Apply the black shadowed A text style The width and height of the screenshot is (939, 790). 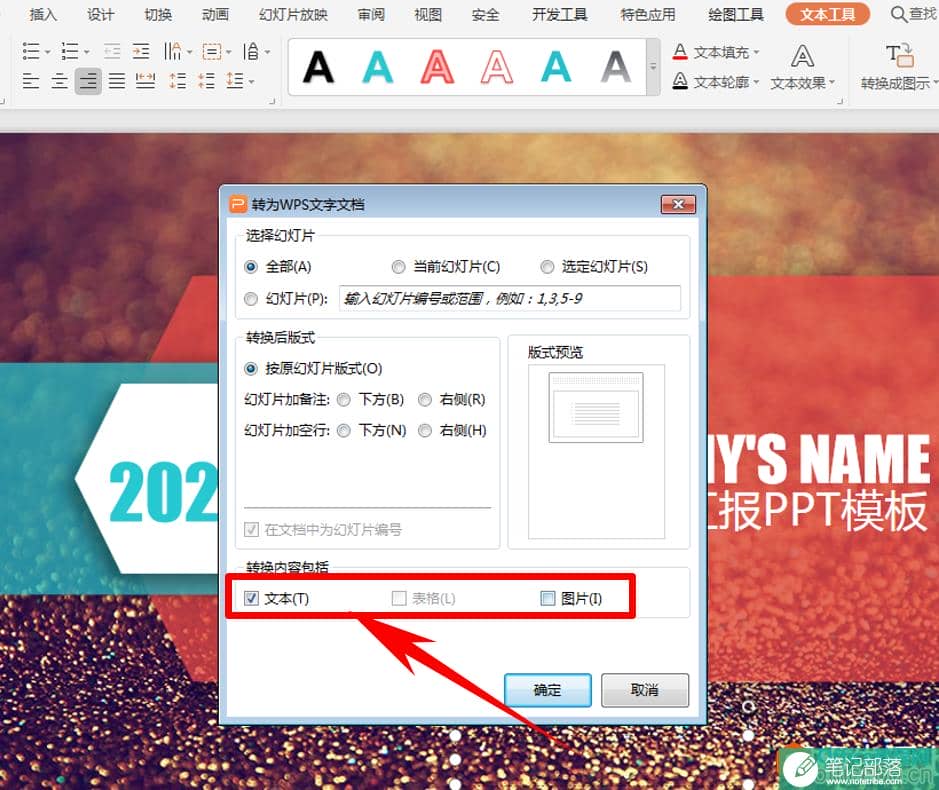coord(318,67)
